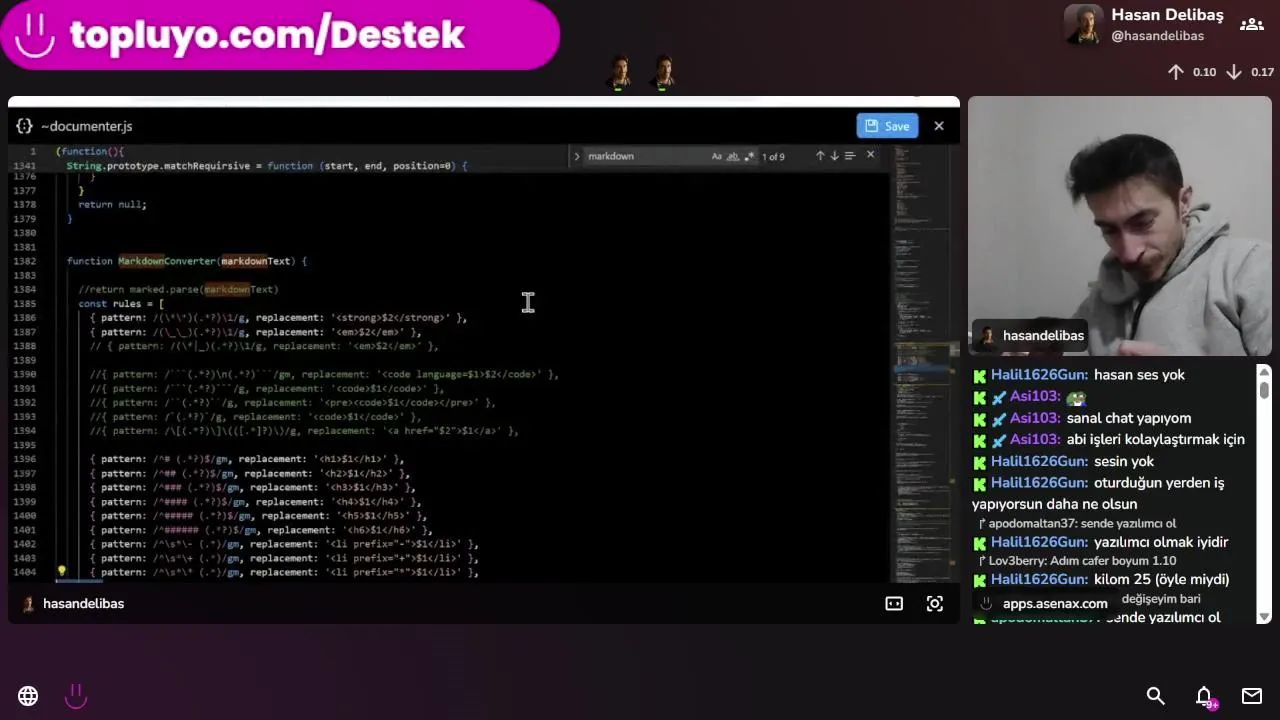
Task: Click the right streamer avatar above the editor
Action: (664, 72)
